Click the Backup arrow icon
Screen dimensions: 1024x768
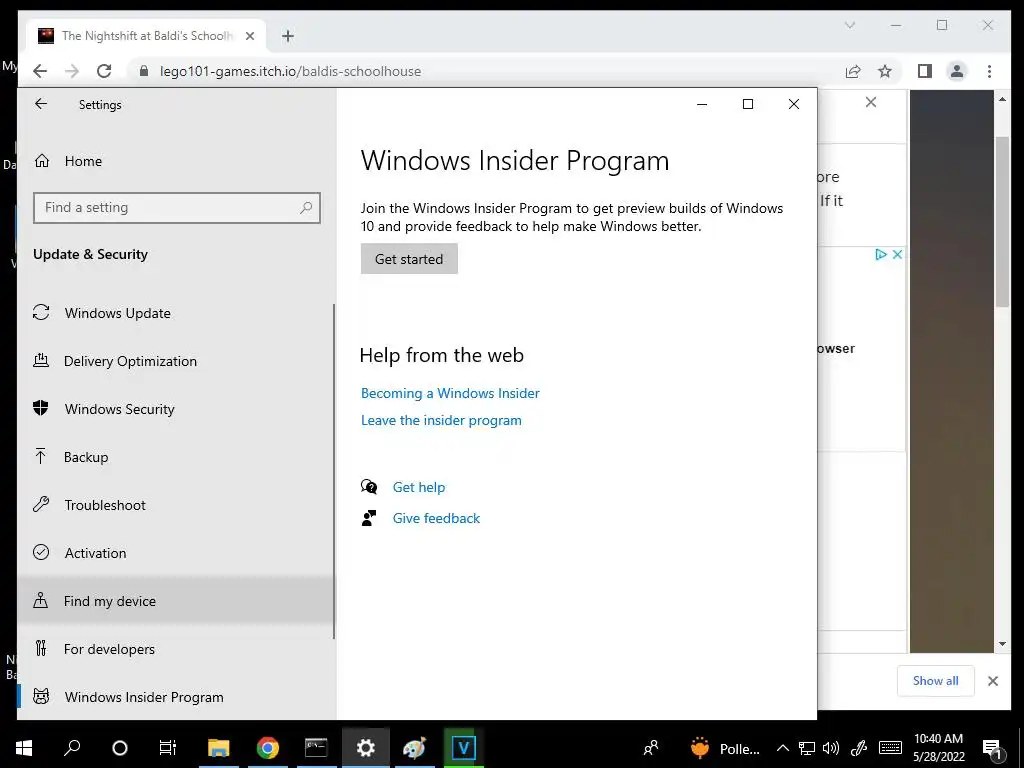click(x=40, y=456)
